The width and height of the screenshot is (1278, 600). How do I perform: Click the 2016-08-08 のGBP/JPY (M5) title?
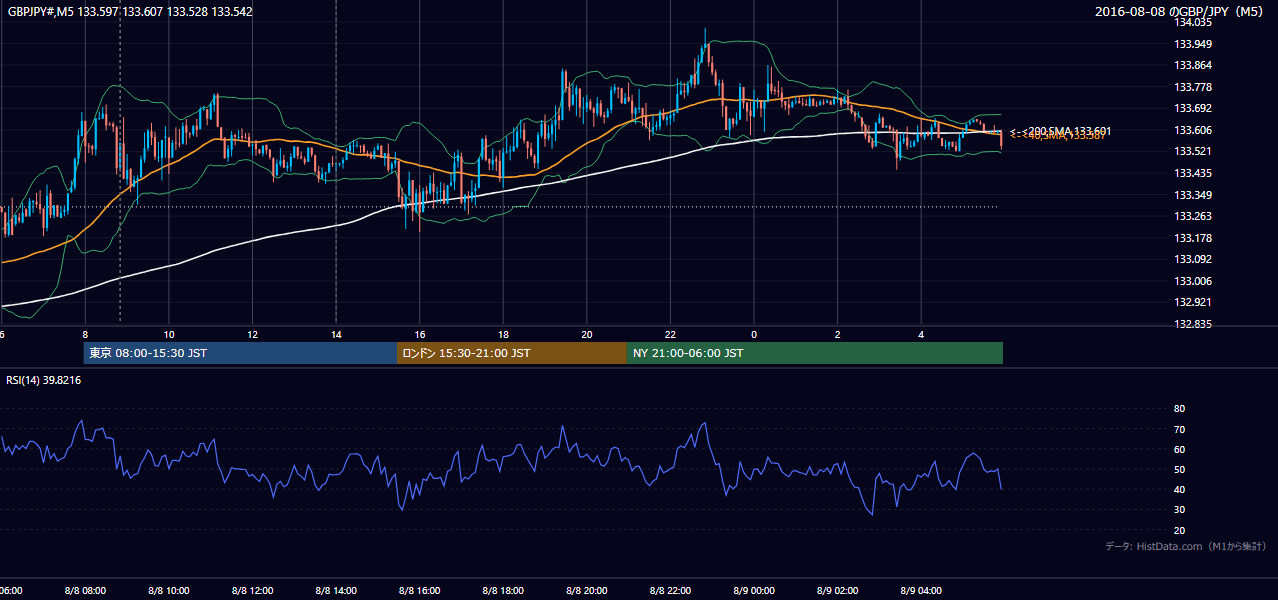[x=1181, y=12]
